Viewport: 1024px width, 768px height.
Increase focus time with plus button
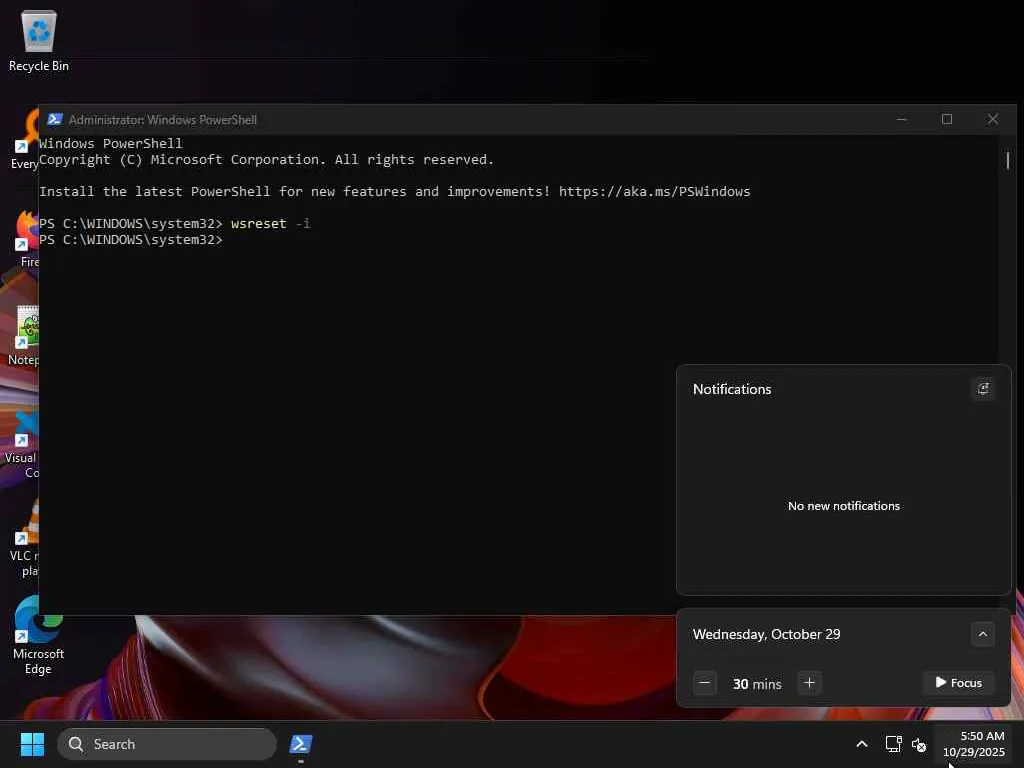coord(809,683)
